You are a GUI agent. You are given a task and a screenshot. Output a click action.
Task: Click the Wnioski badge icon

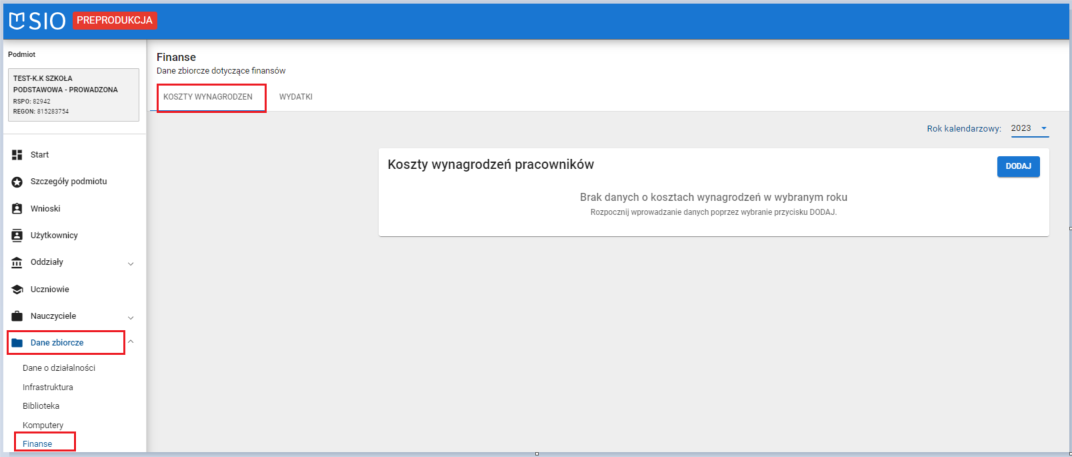pos(18,209)
